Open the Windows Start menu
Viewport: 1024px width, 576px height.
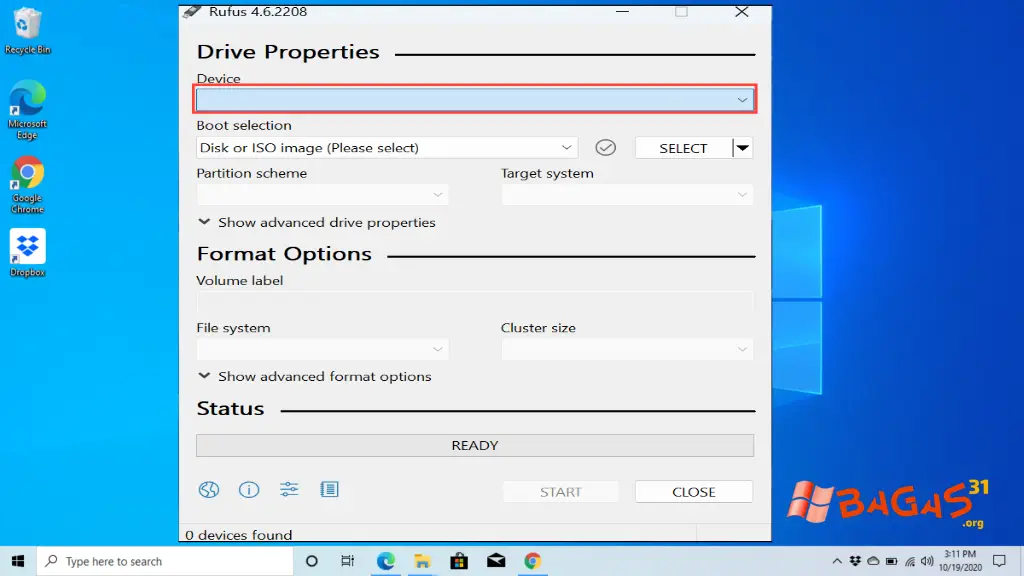pos(18,561)
